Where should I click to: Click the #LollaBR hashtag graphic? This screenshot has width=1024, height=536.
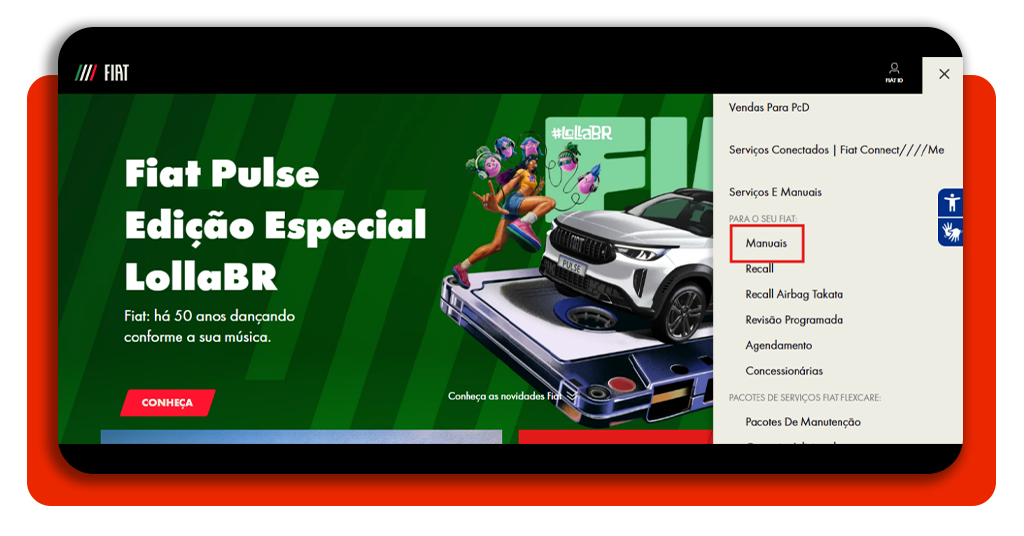point(581,134)
